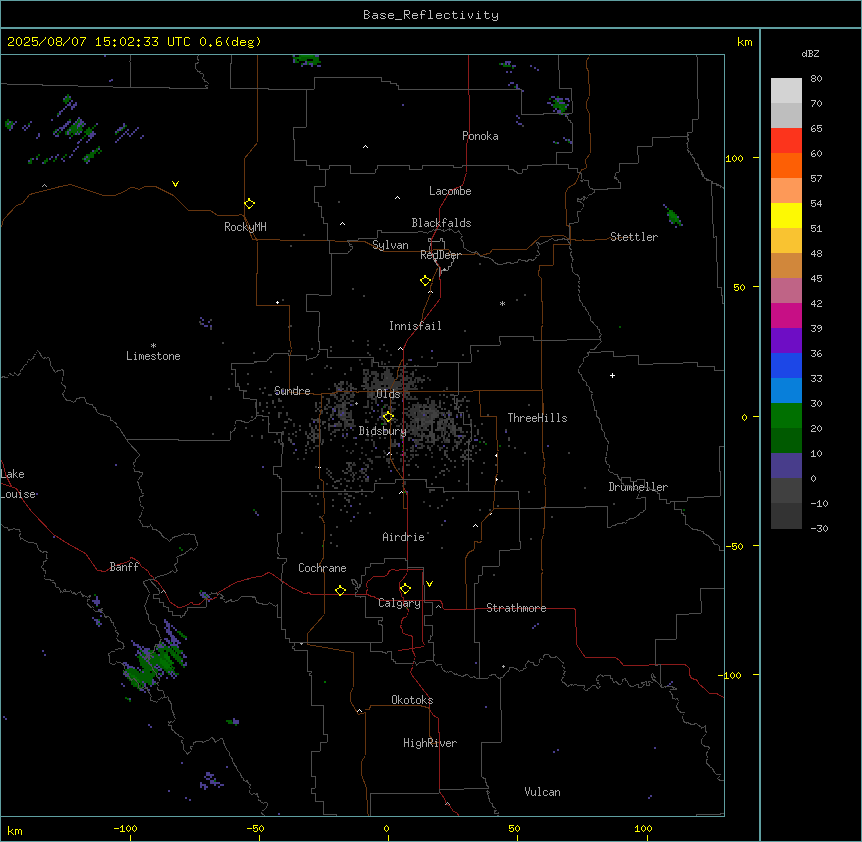Click the Stettler city label

(634, 237)
